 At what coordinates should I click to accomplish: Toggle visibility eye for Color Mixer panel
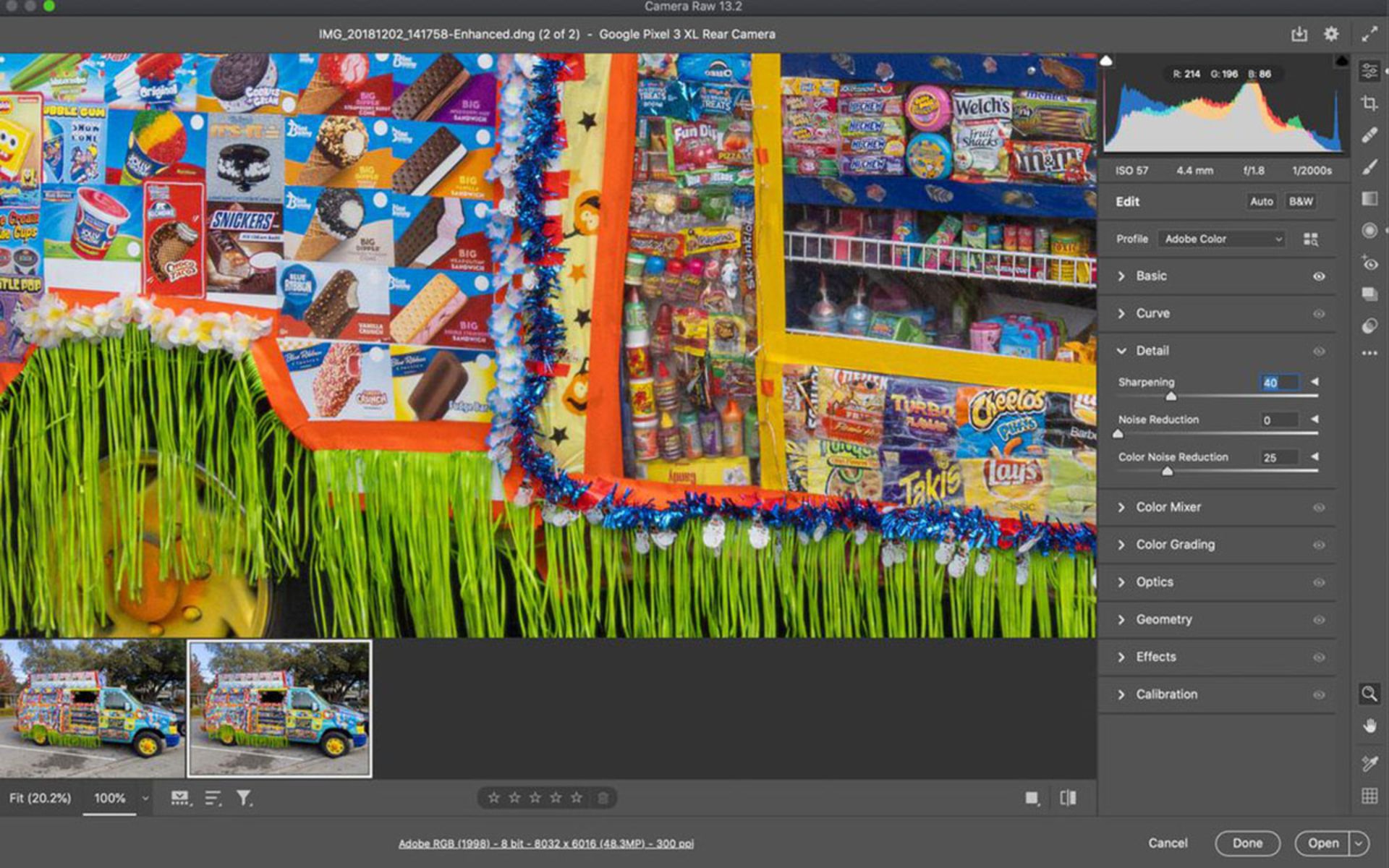click(x=1319, y=508)
